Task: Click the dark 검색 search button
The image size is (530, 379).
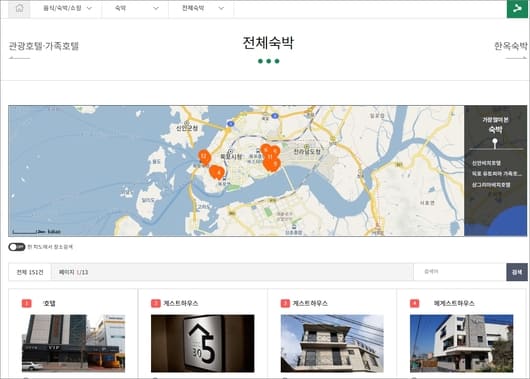Action: (x=517, y=272)
